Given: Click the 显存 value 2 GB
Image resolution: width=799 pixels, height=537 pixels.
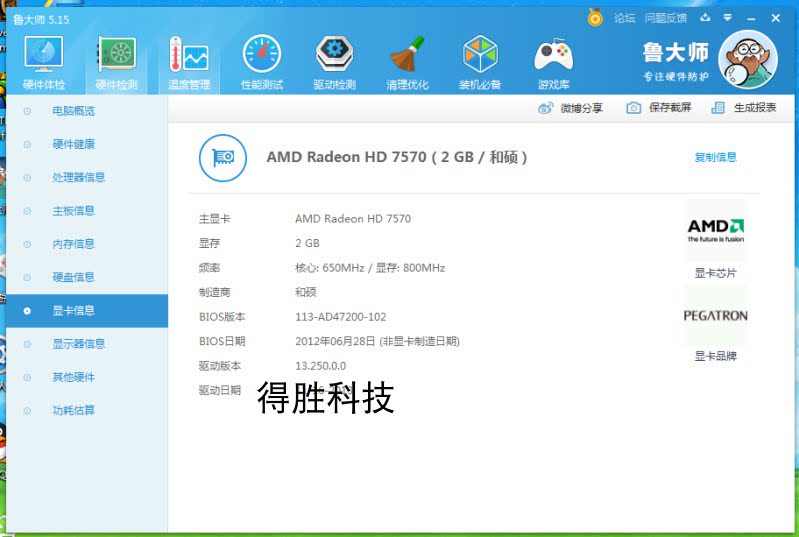Looking at the screenshot, I should [307, 244].
